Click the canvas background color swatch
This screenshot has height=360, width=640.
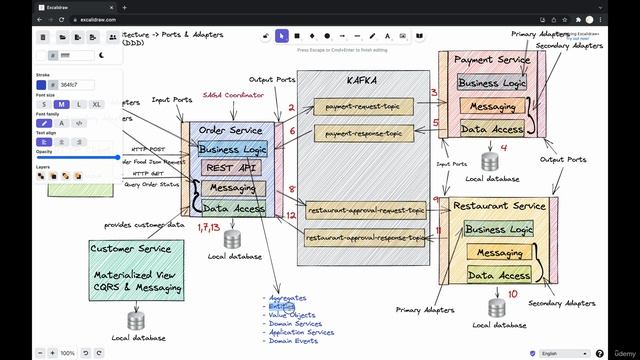pos(41,55)
